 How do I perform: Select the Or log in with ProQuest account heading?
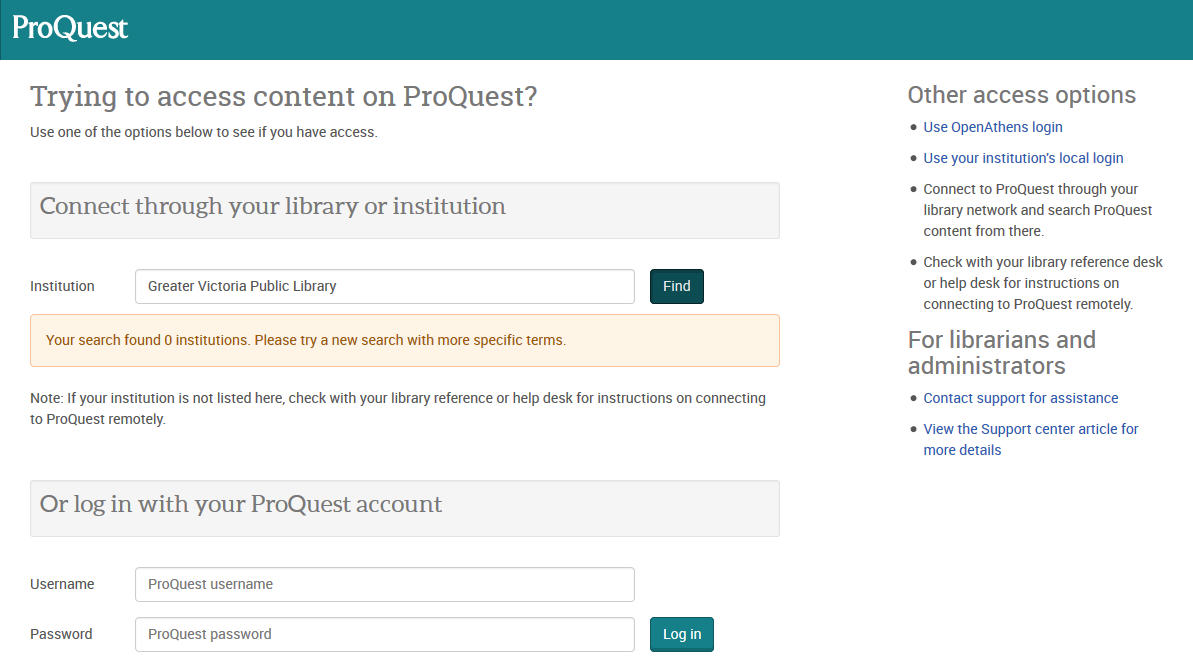point(240,504)
